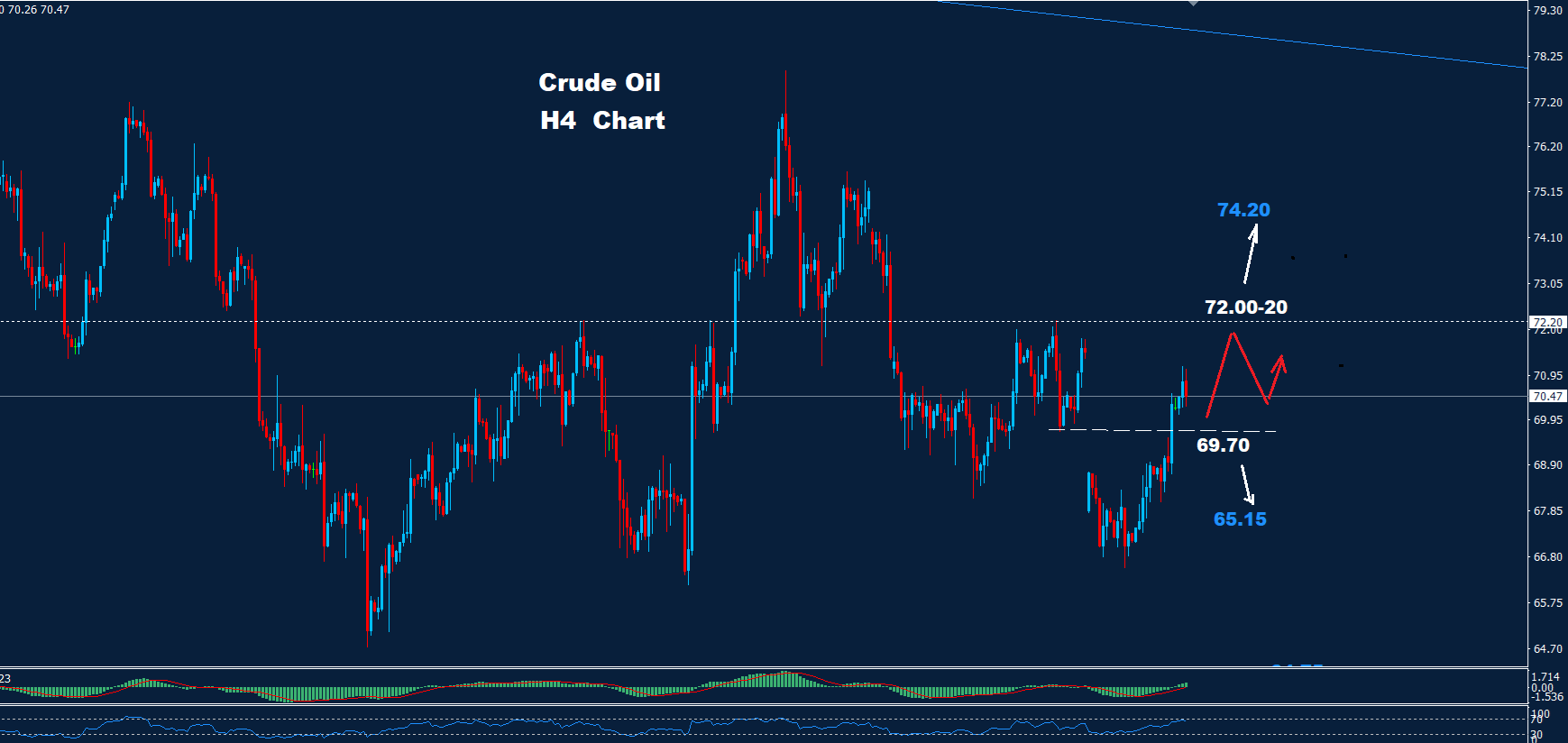Click the blue 65.15 target label
1568x743 pixels.
click(1240, 519)
